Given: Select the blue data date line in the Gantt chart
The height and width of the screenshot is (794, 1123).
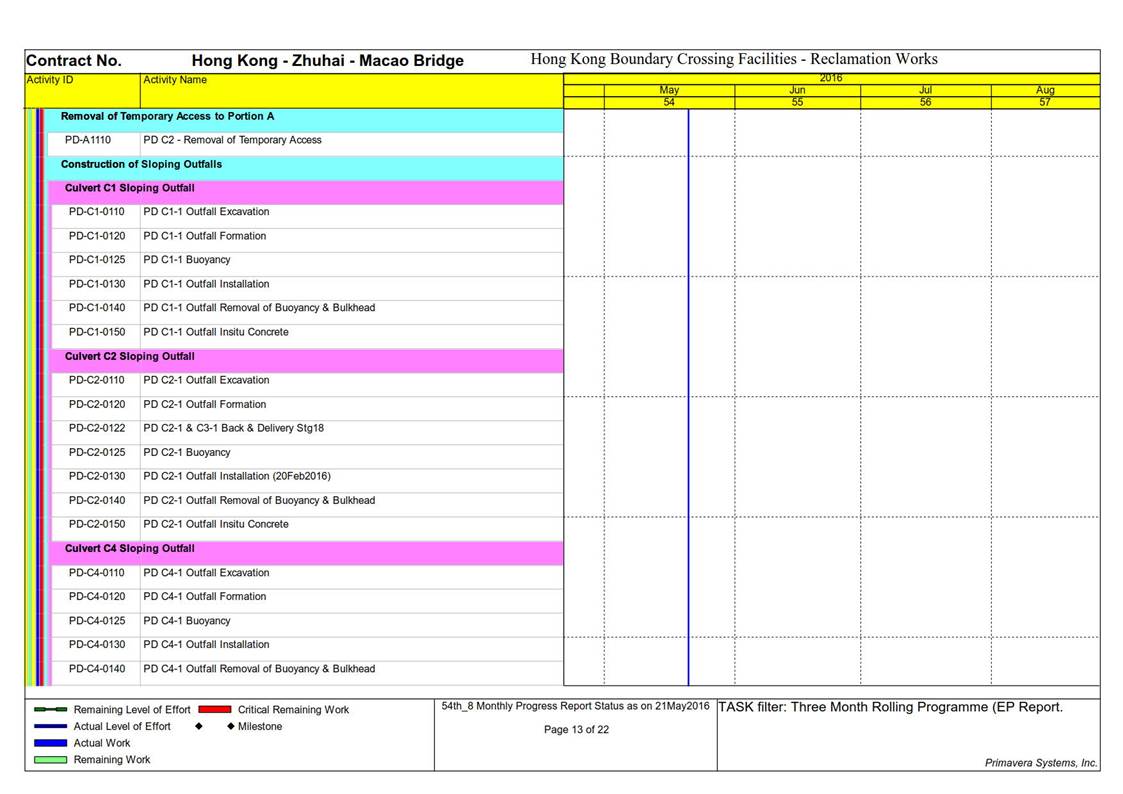Looking at the screenshot, I should [688, 397].
